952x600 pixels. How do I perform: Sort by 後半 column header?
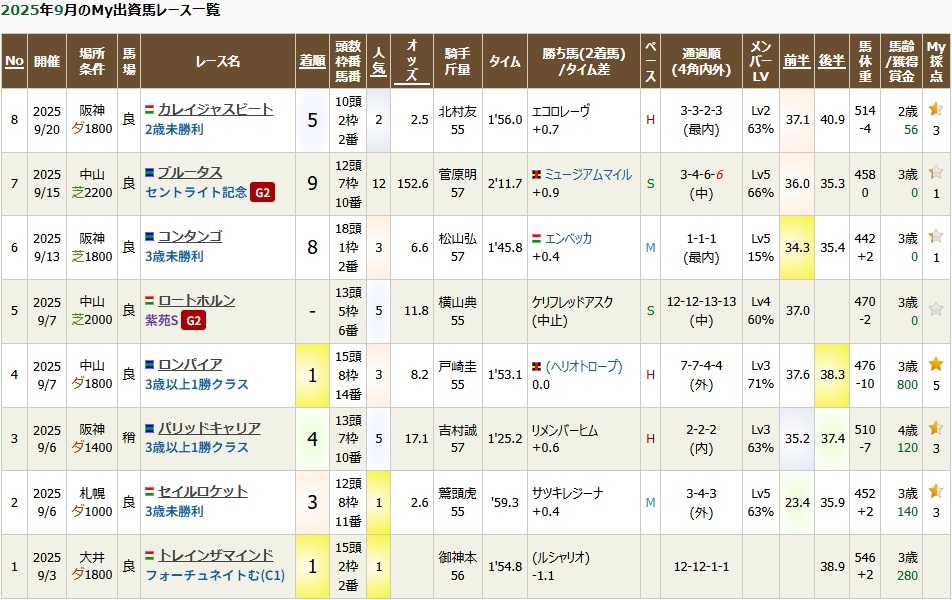(x=832, y=61)
